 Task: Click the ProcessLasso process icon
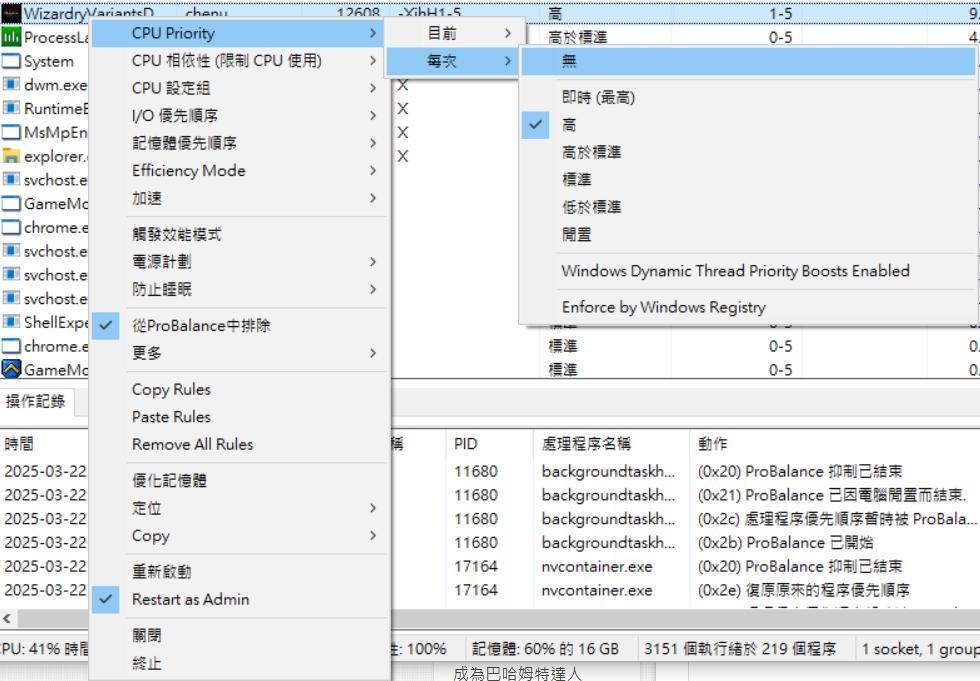[11, 37]
